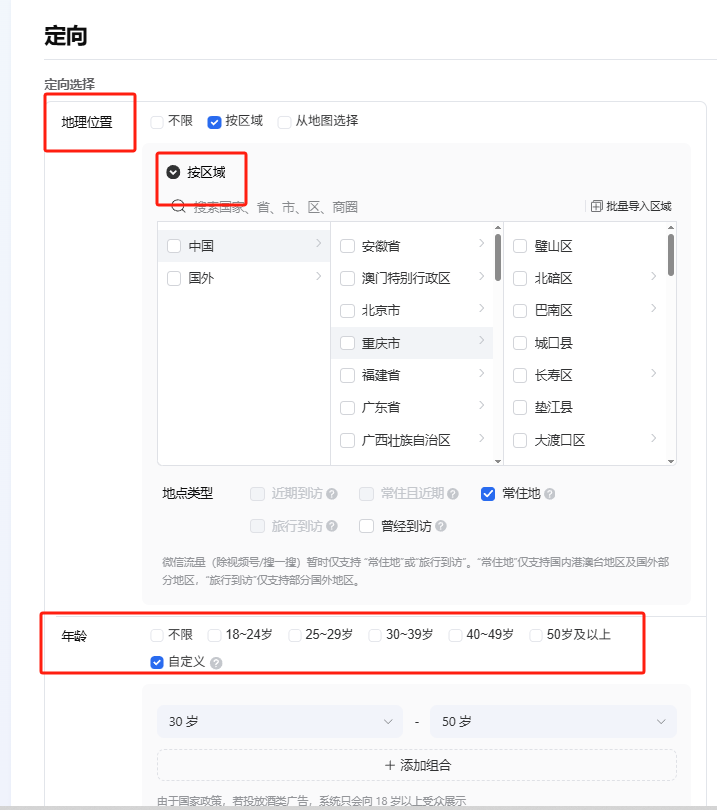The width and height of the screenshot is (717, 810).
Task: Check the 从地图选择 checkbox
Action: click(x=284, y=122)
